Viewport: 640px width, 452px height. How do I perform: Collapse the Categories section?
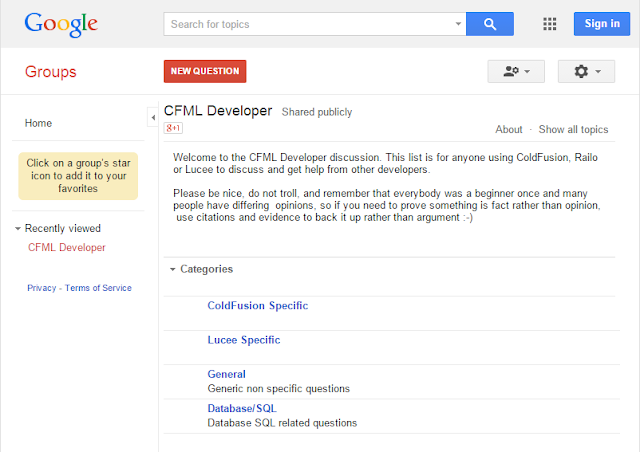[172, 269]
